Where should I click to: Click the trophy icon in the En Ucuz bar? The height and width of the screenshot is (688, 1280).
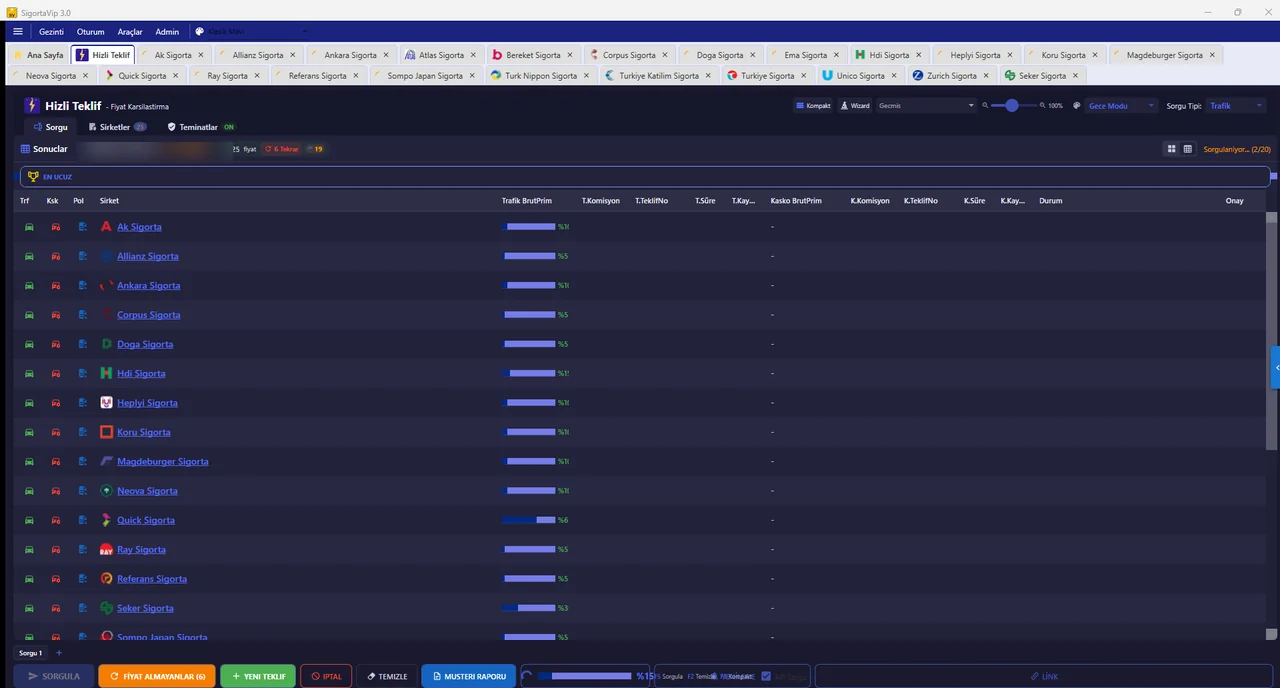tap(33, 177)
